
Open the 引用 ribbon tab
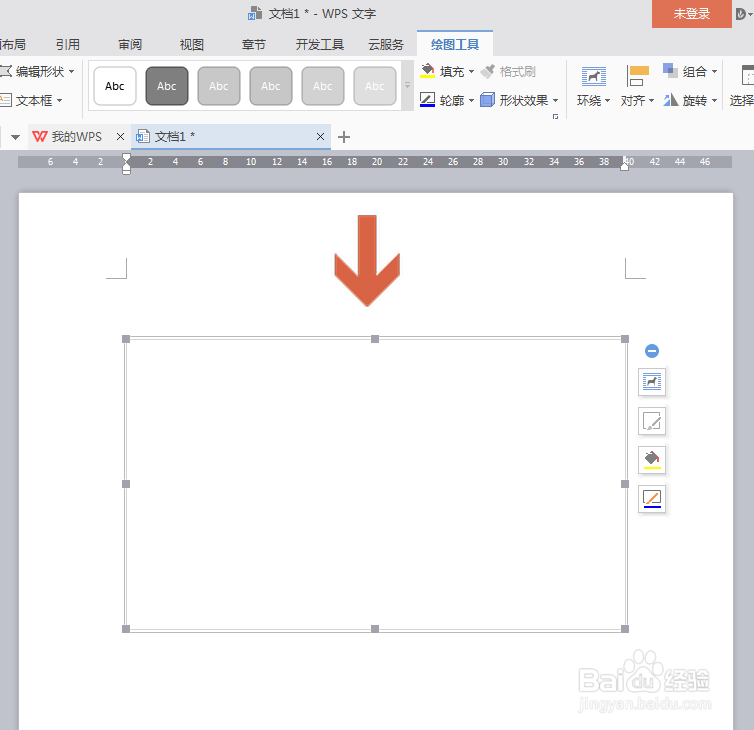pos(68,45)
